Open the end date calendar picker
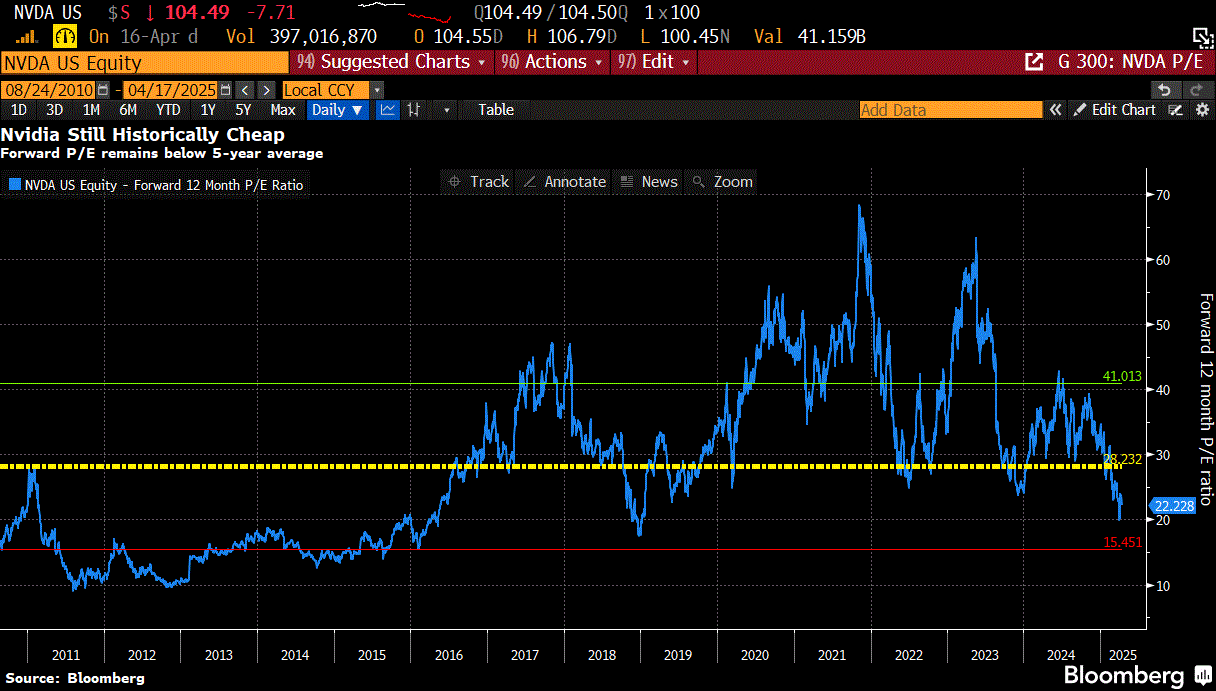1216x691 pixels. [225, 89]
